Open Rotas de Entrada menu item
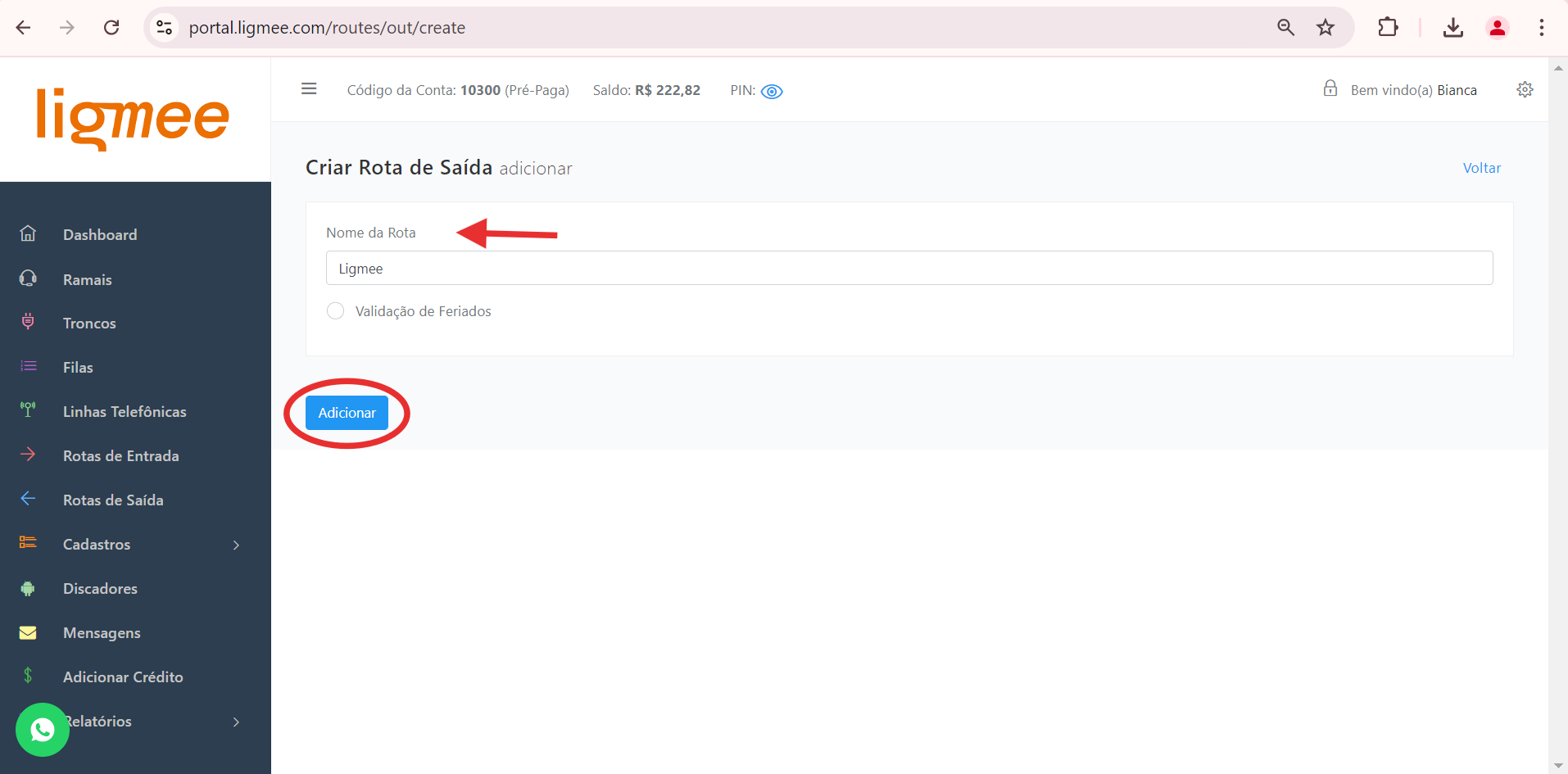This screenshot has width=1568, height=774. [x=120, y=456]
